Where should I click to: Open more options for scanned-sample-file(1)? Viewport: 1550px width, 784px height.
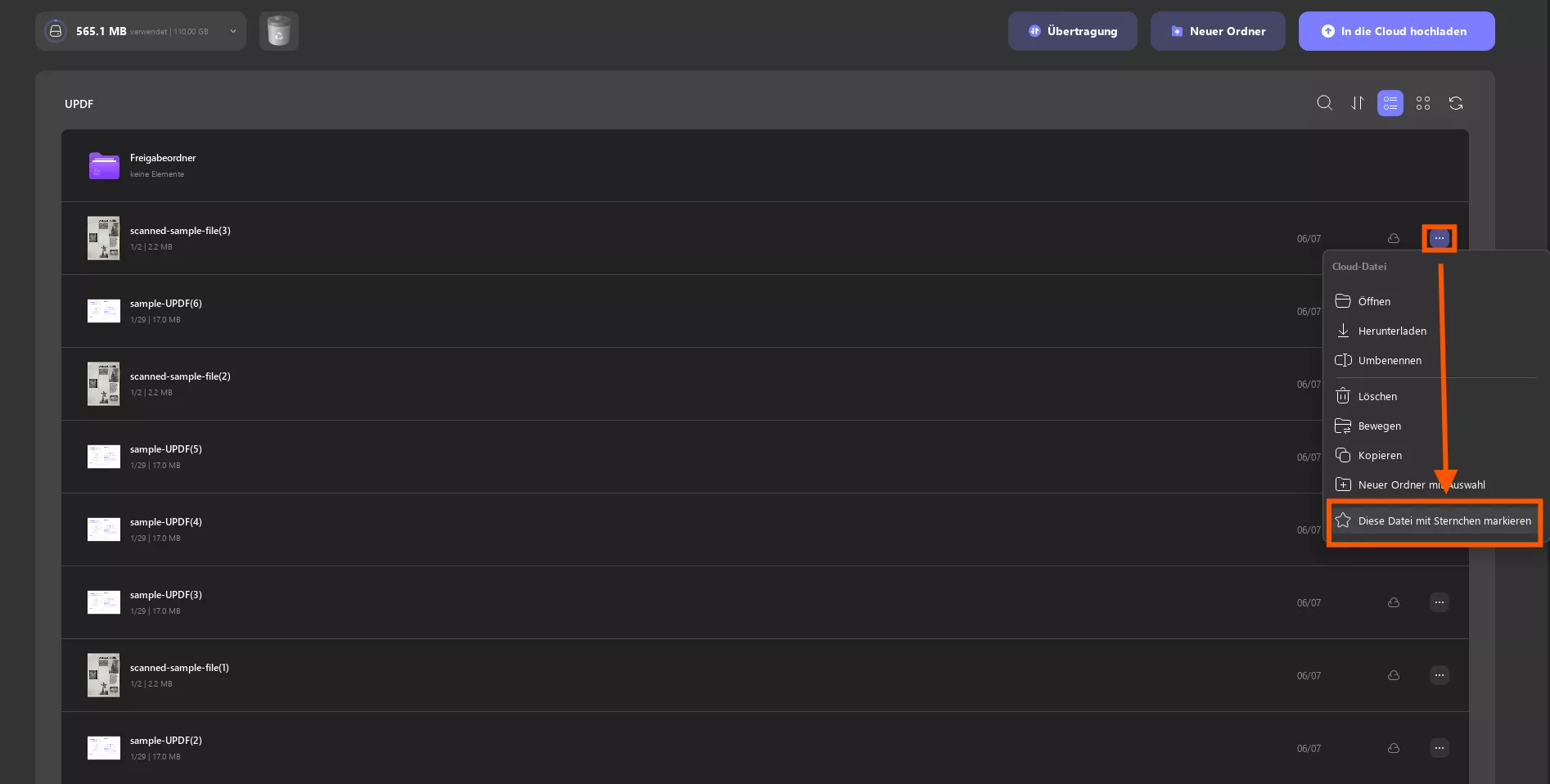1439,675
